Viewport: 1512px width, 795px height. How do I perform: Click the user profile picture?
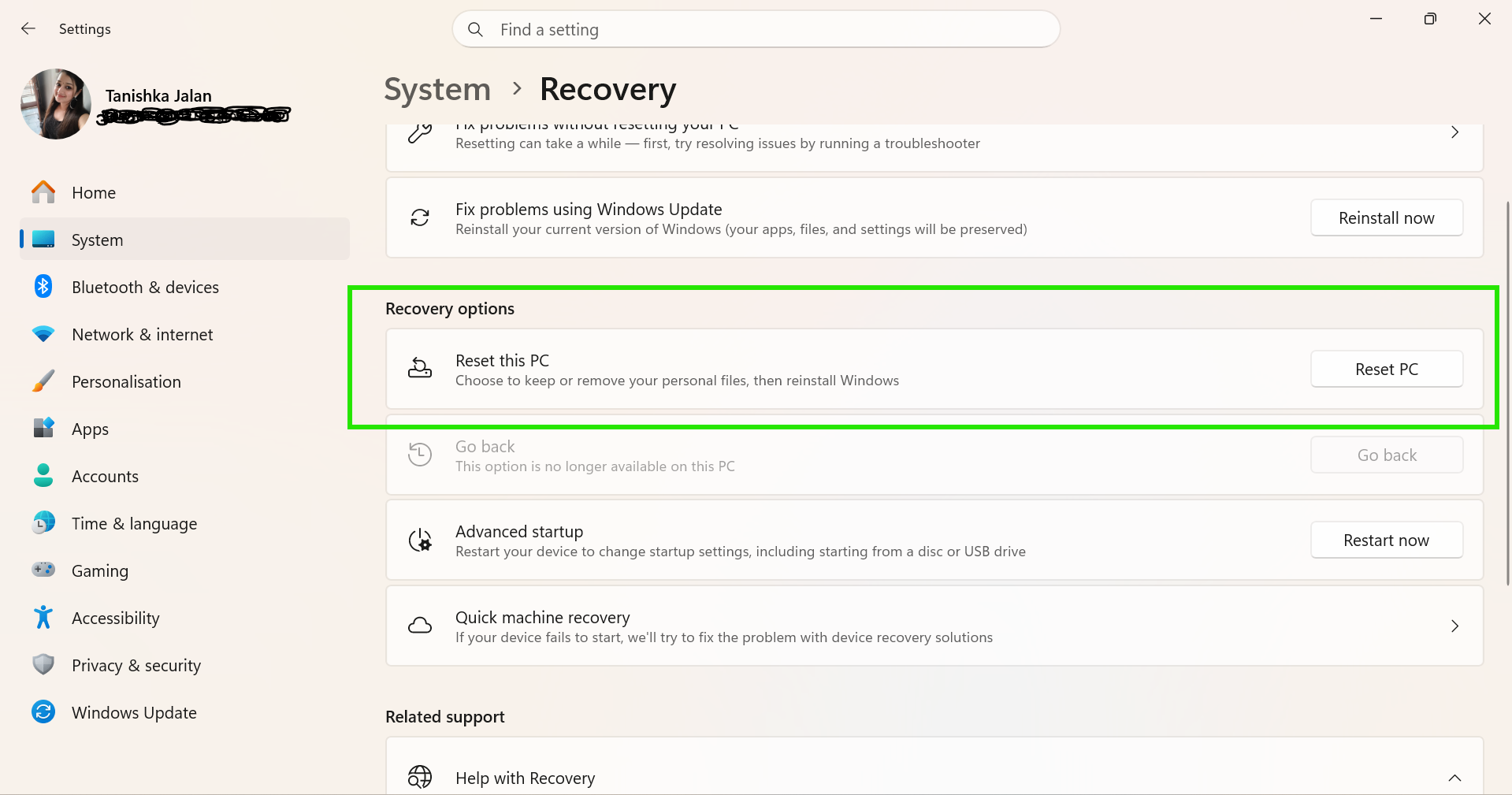[x=56, y=104]
